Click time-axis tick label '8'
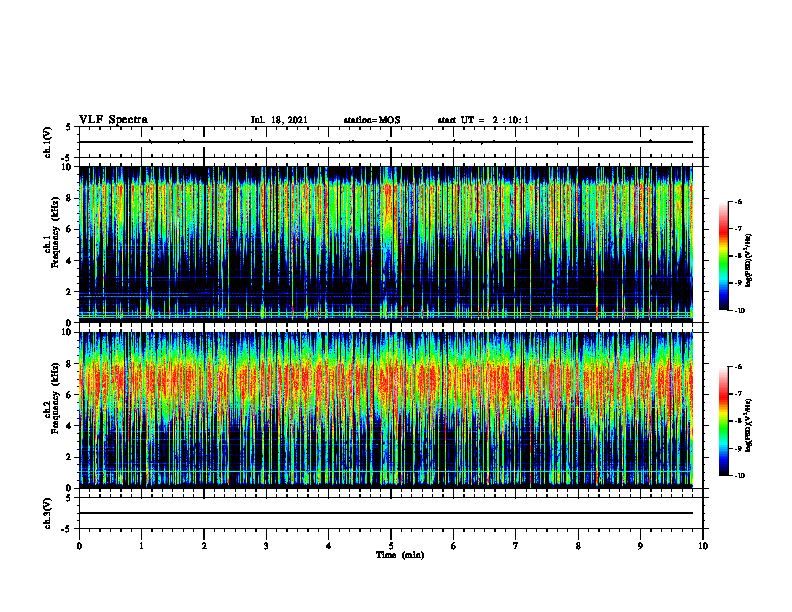Screen dimensions: 792x612 click(578, 546)
